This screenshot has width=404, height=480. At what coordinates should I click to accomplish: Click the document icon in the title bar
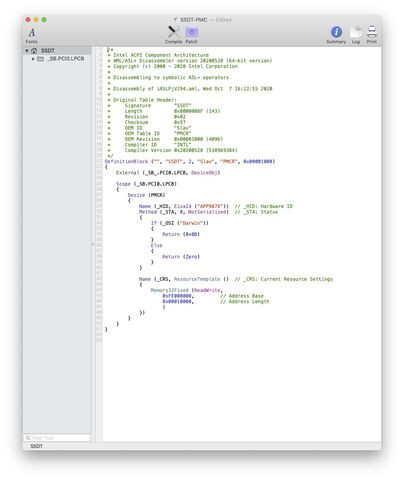(175, 20)
